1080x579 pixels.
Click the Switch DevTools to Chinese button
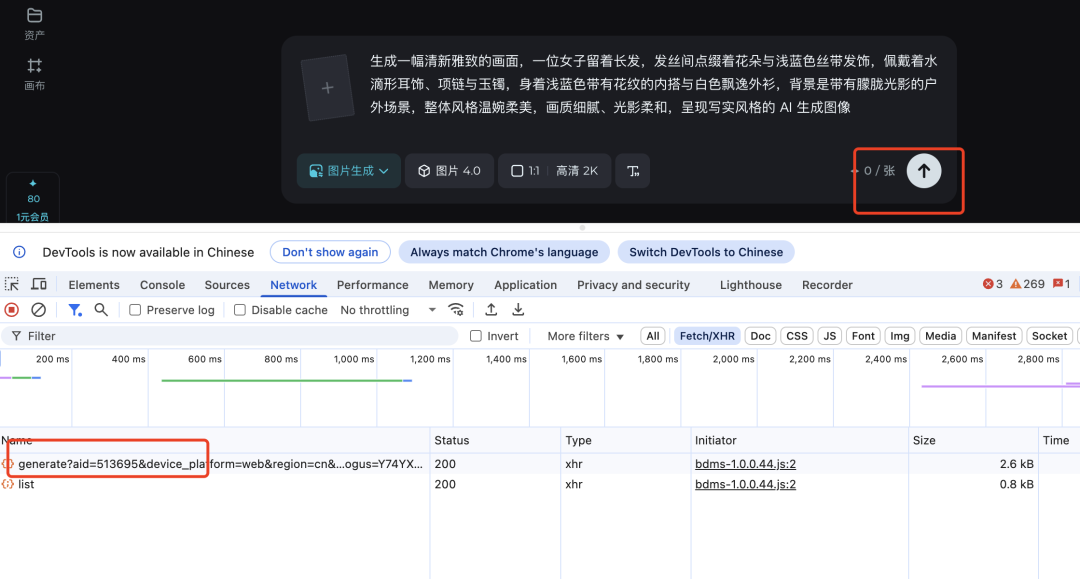(x=706, y=251)
